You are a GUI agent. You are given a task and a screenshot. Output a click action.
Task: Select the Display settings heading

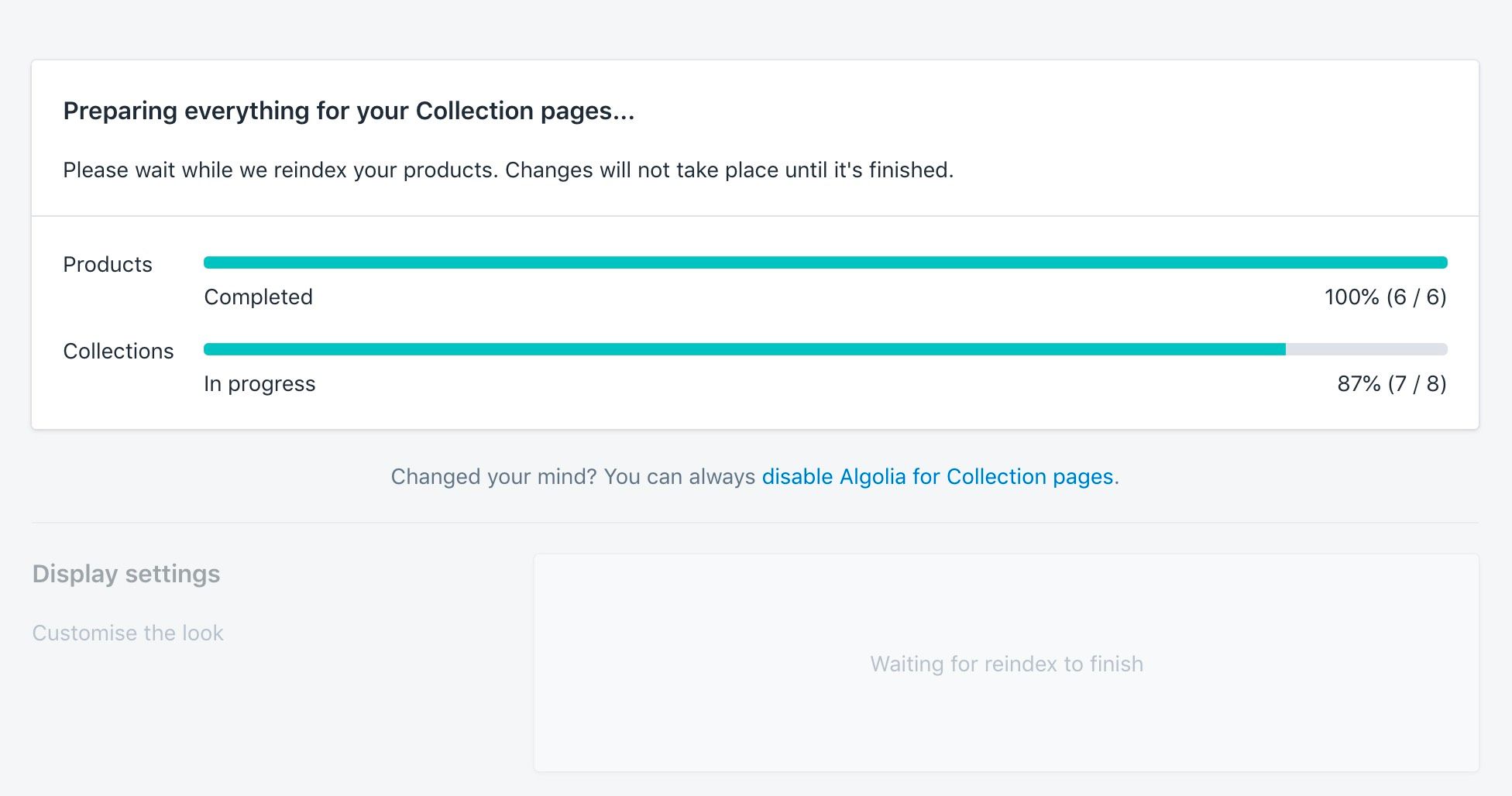click(x=125, y=574)
